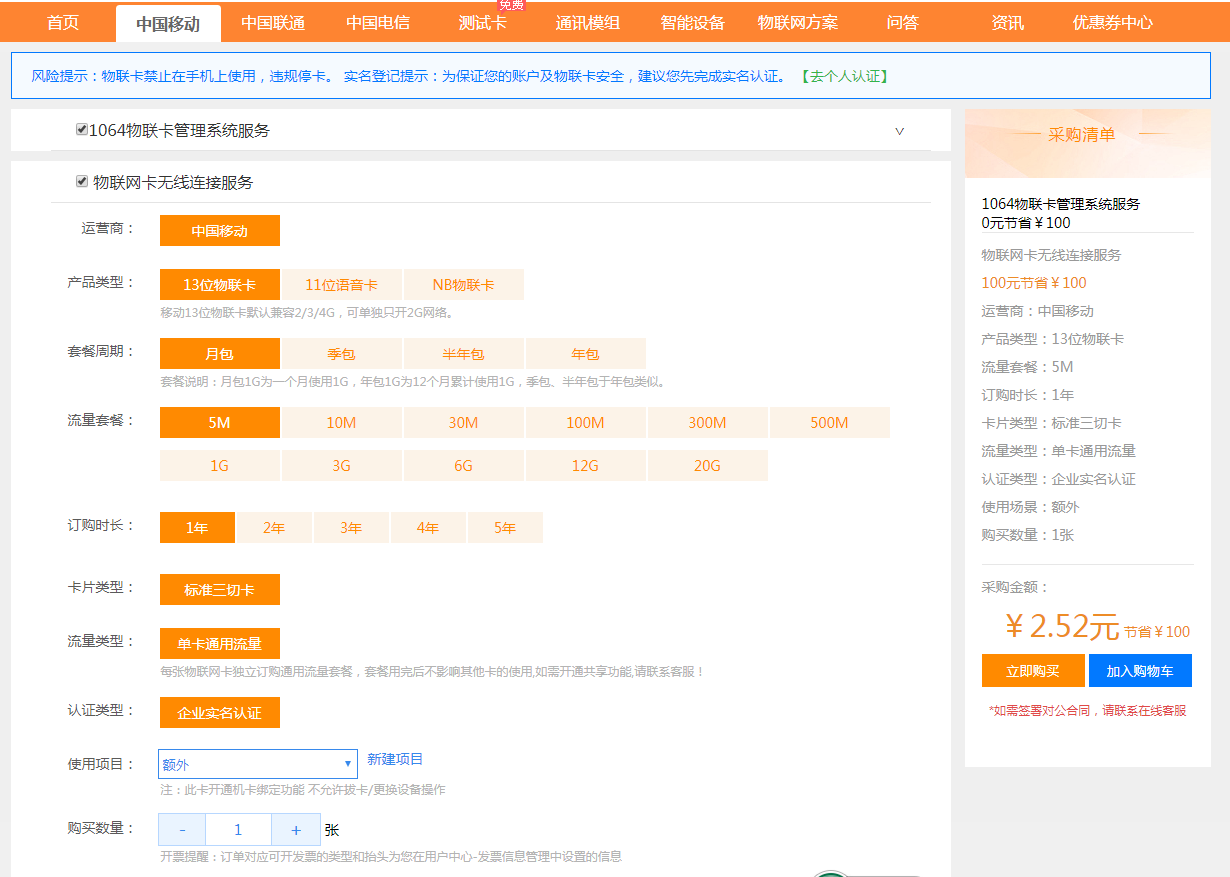
Task: Add item with 加入购物车 button
Action: click(x=1140, y=671)
